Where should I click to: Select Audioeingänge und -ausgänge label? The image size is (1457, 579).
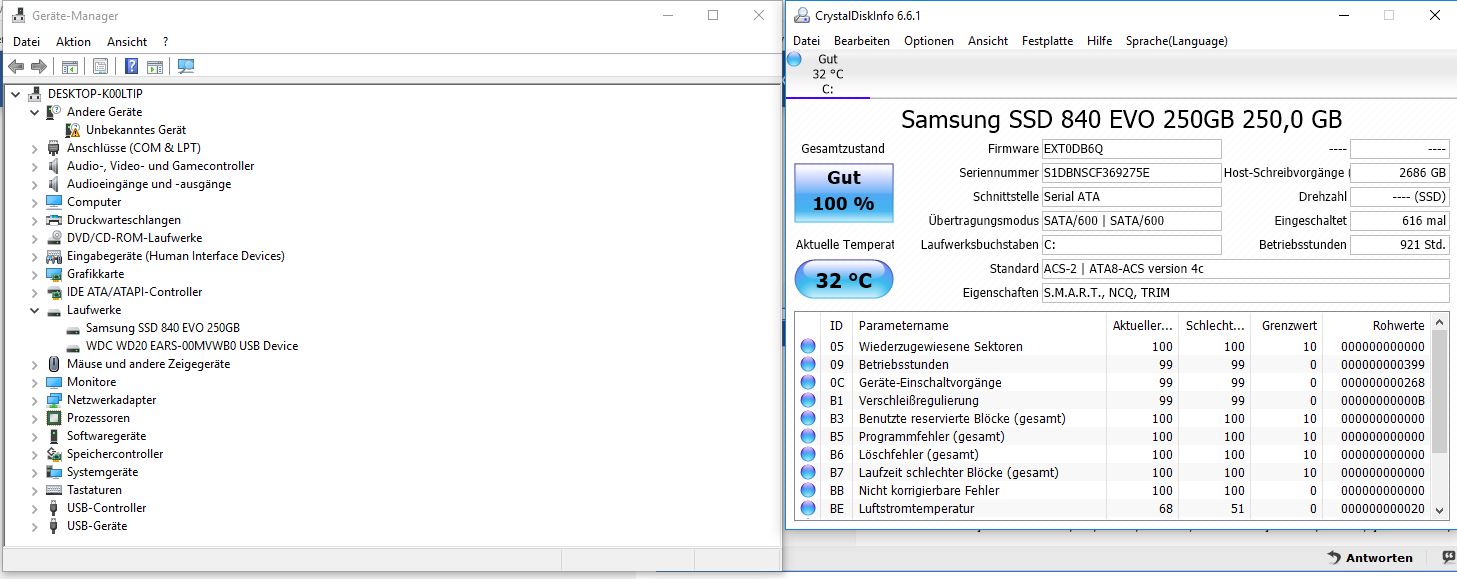149,184
